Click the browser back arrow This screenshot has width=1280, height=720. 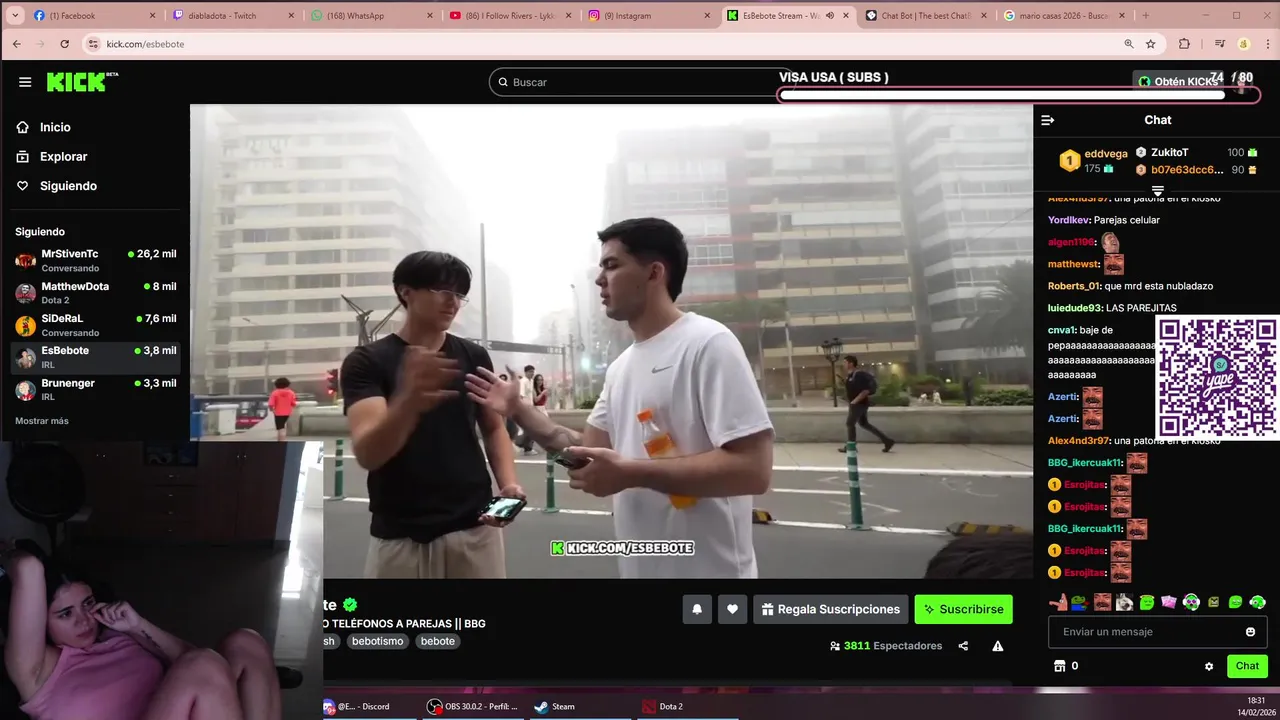click(x=17, y=44)
